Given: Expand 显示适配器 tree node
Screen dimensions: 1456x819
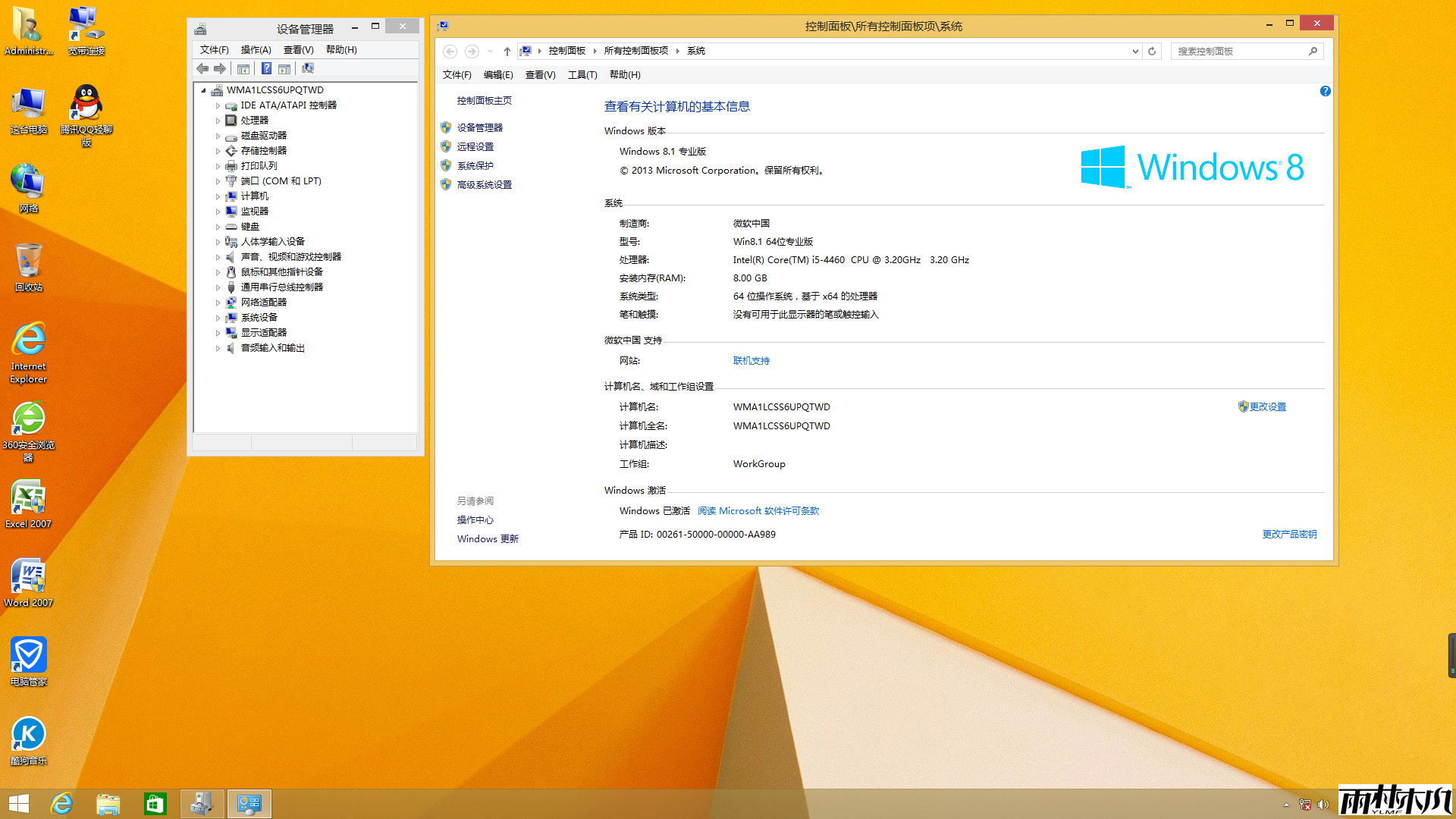Looking at the screenshot, I should tap(218, 333).
